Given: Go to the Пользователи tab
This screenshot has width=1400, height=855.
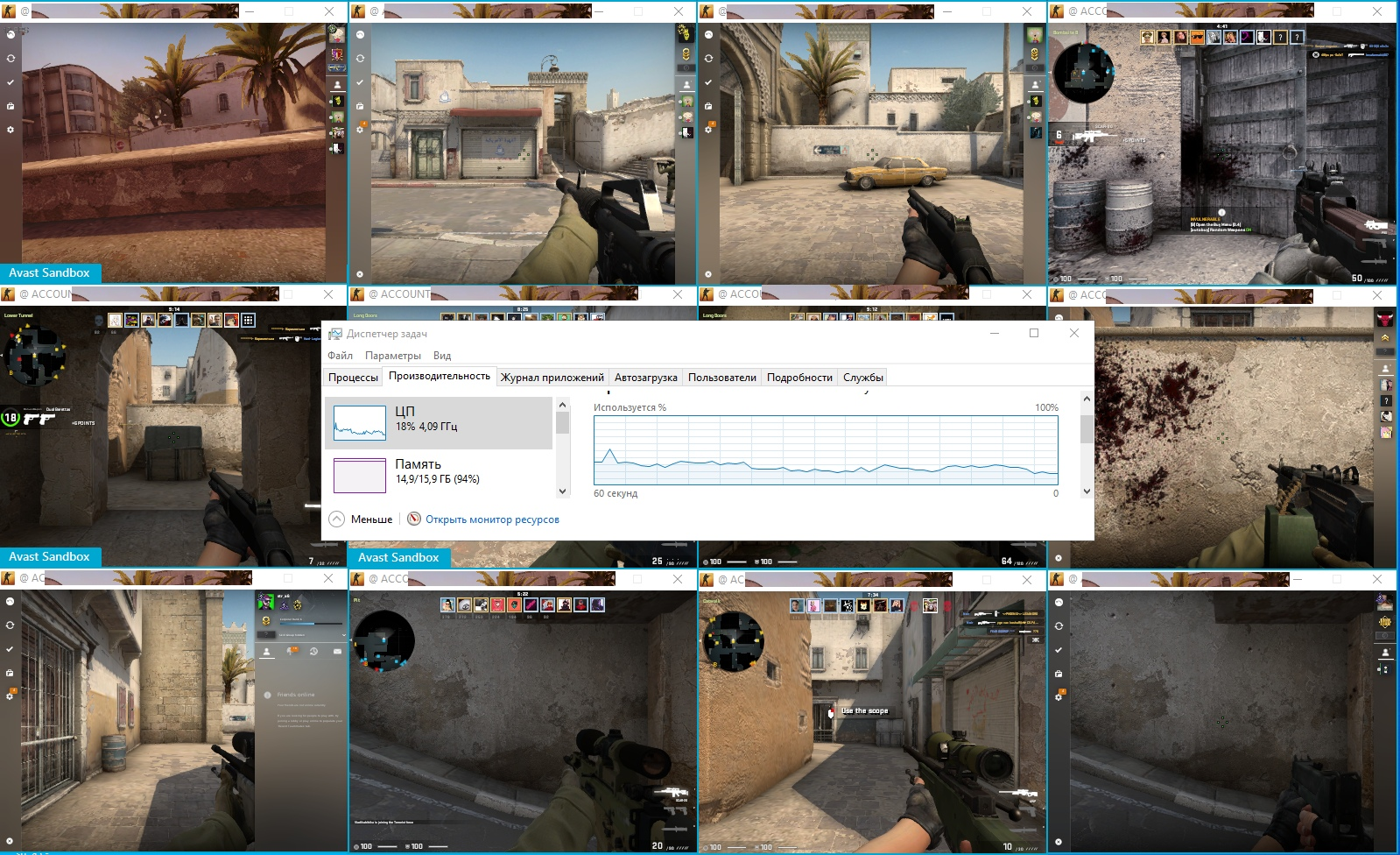Looking at the screenshot, I should (x=722, y=378).
